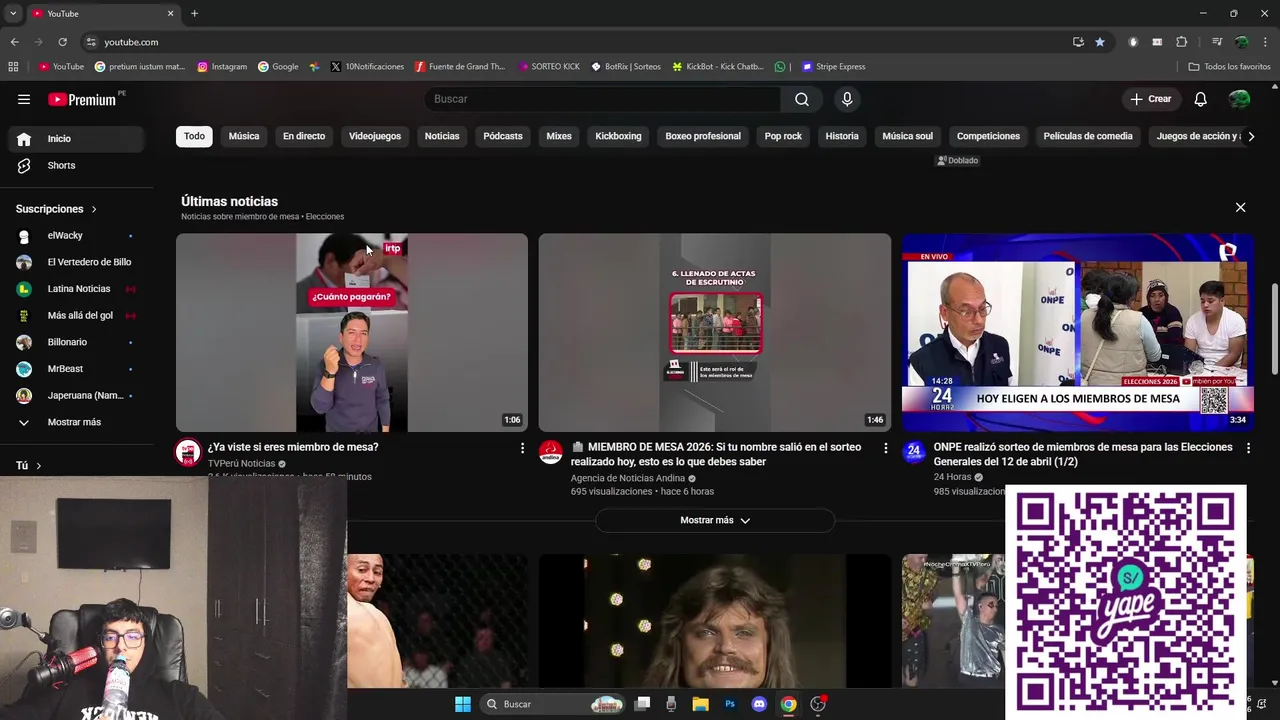Go to Inicio in the sidebar
1280x720 pixels.
click(x=77, y=139)
